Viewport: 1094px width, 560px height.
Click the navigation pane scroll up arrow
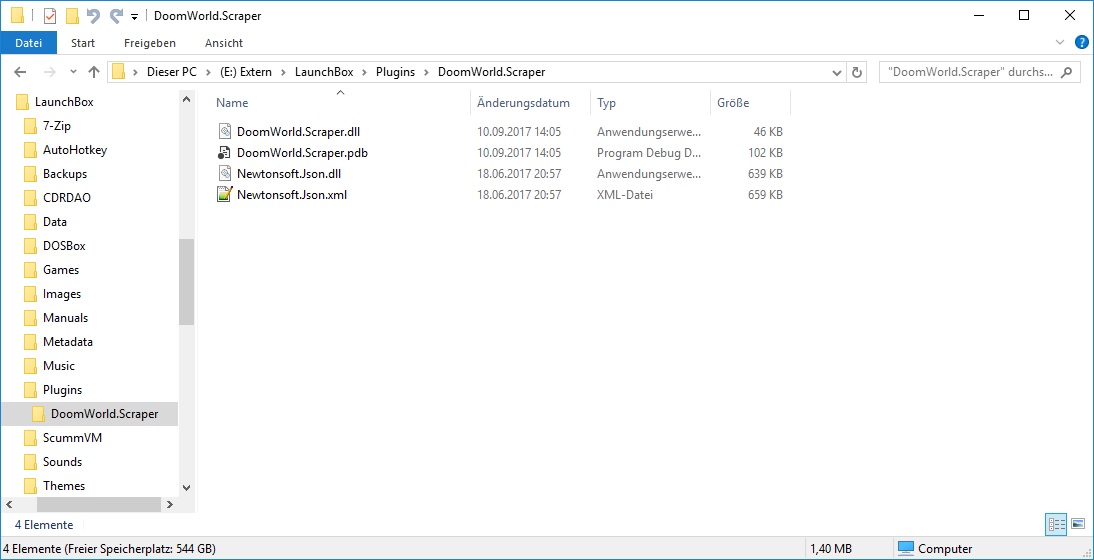point(186,100)
